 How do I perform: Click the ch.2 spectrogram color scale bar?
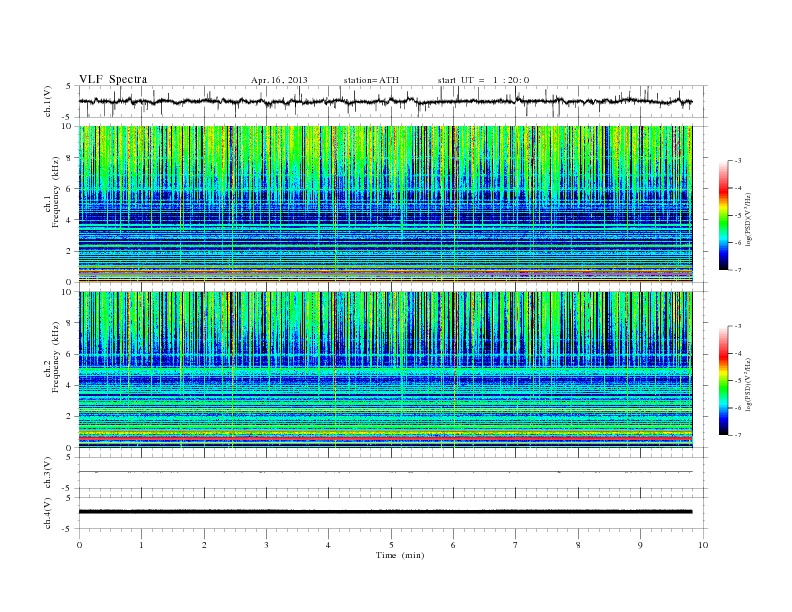click(723, 380)
